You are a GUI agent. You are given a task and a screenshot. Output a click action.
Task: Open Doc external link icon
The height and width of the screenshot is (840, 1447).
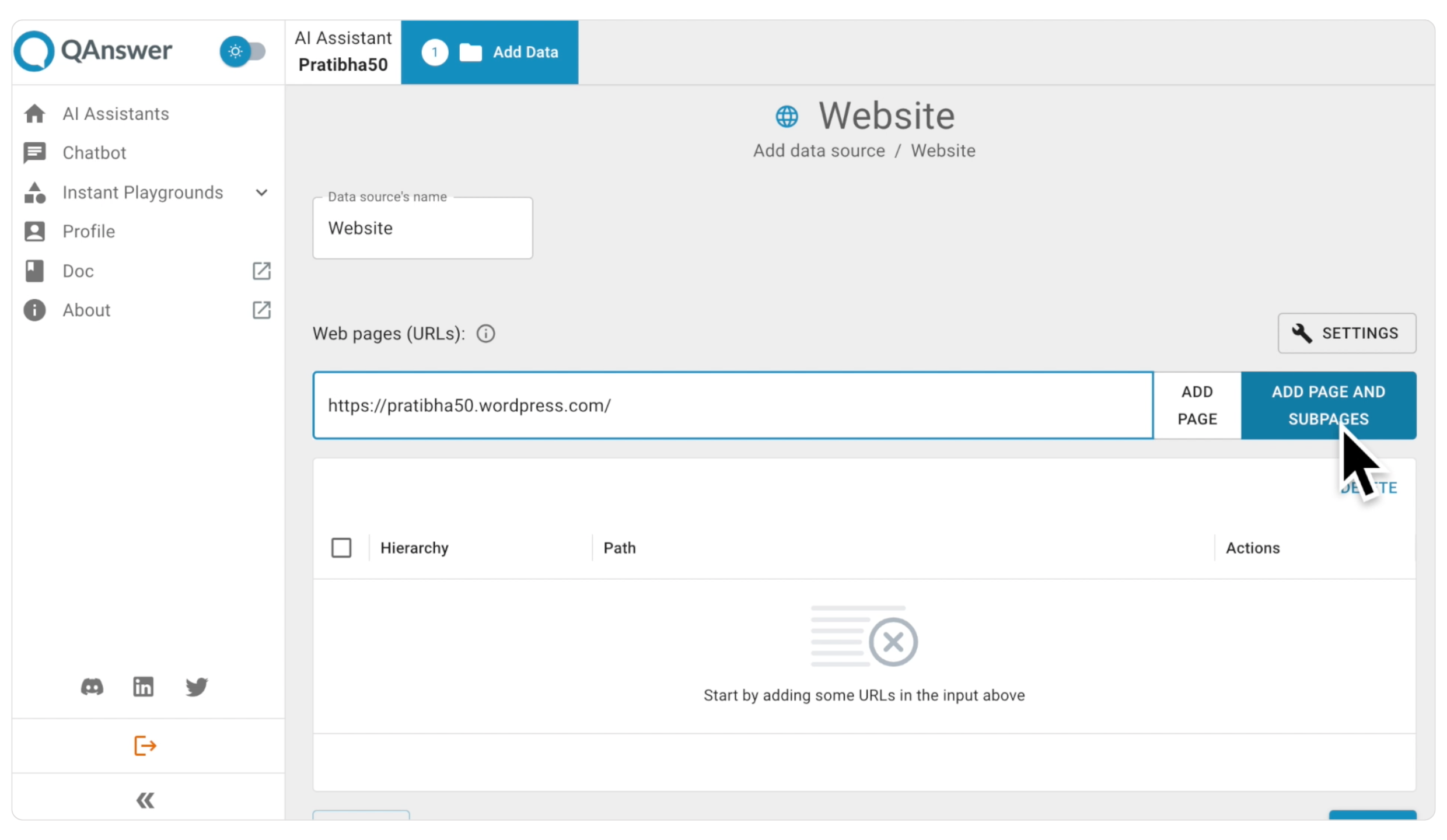261,271
